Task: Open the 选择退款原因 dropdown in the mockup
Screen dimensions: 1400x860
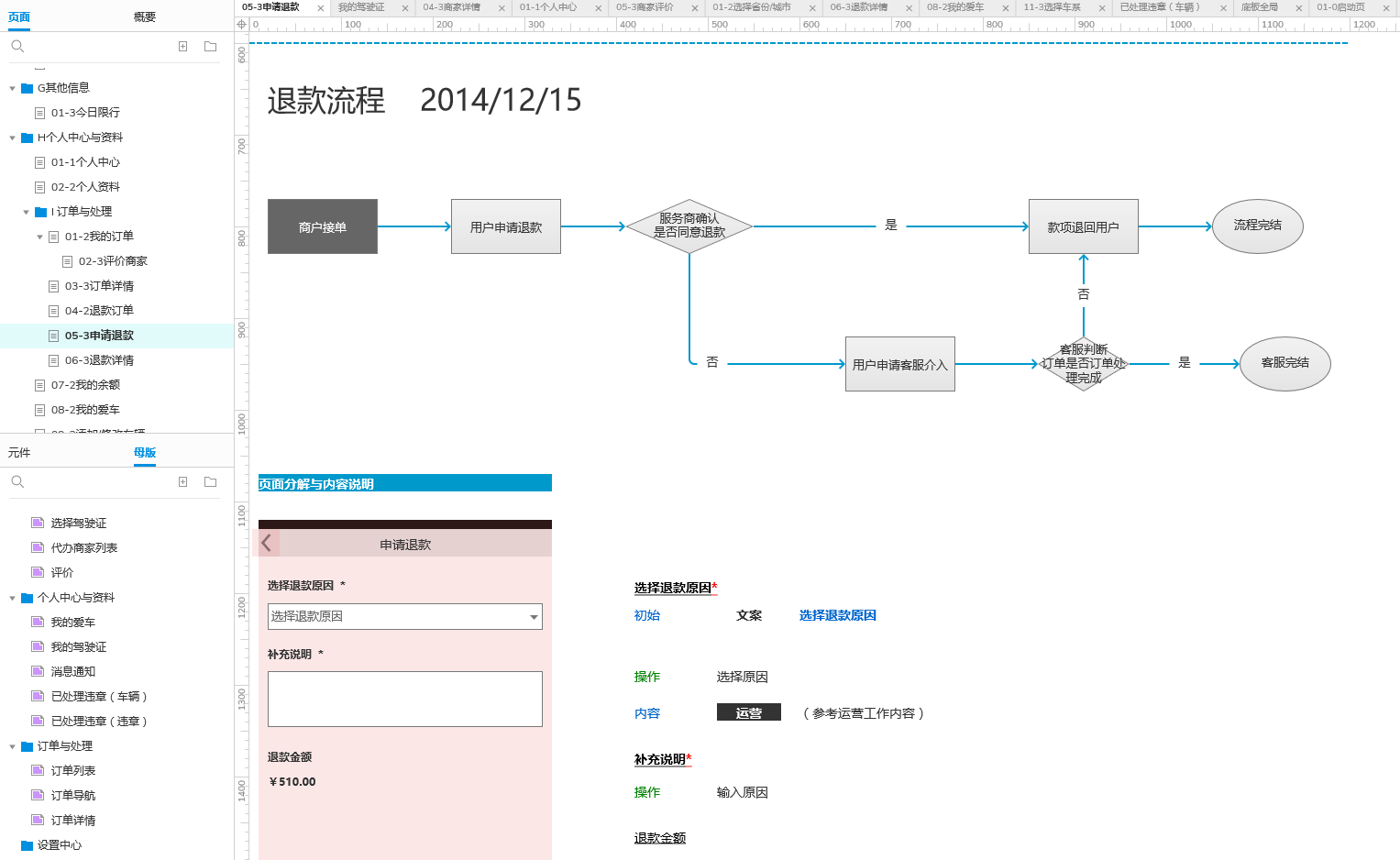Action: click(x=405, y=616)
